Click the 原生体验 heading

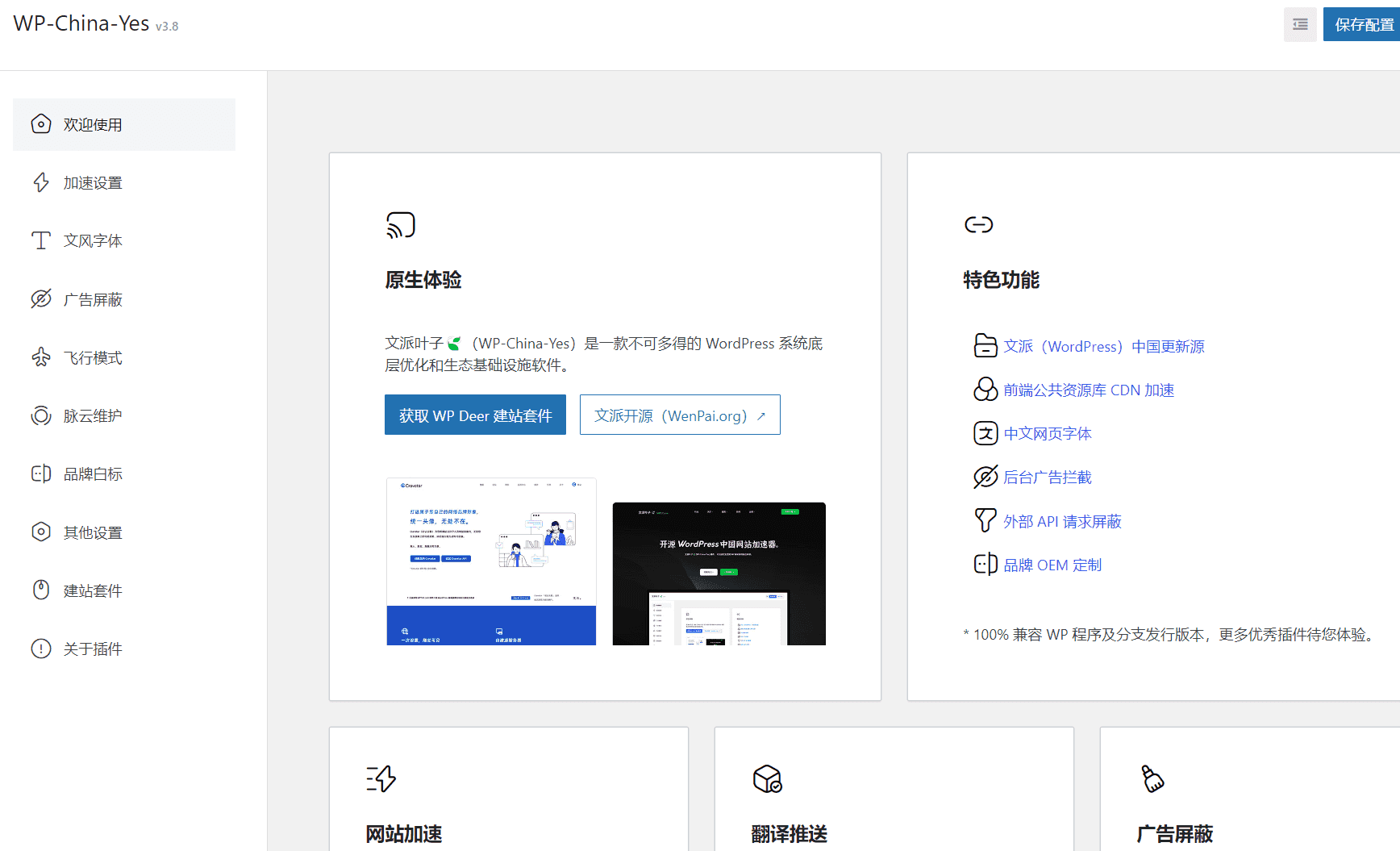tap(423, 280)
